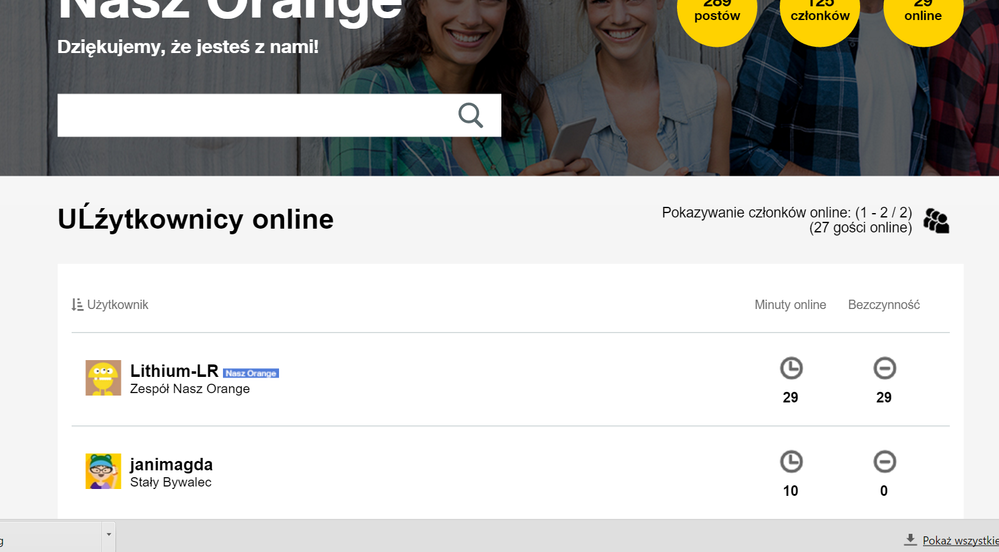
Task: Select 'Zespół Nasz Orange' rank text
Action: point(190,389)
